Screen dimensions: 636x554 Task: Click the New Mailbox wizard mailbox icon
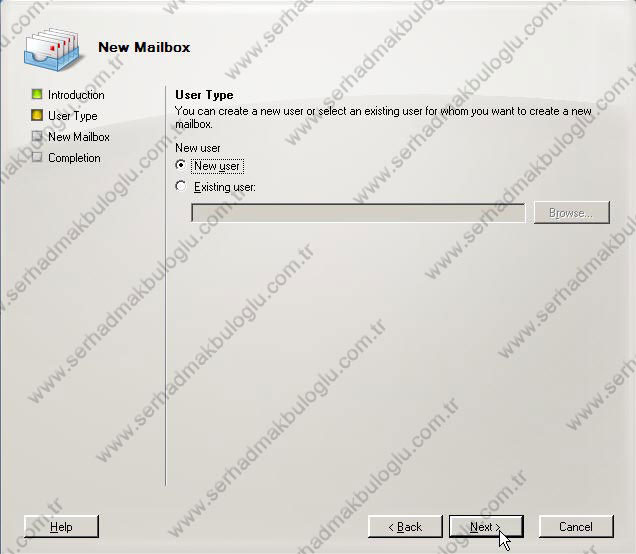tap(52, 49)
